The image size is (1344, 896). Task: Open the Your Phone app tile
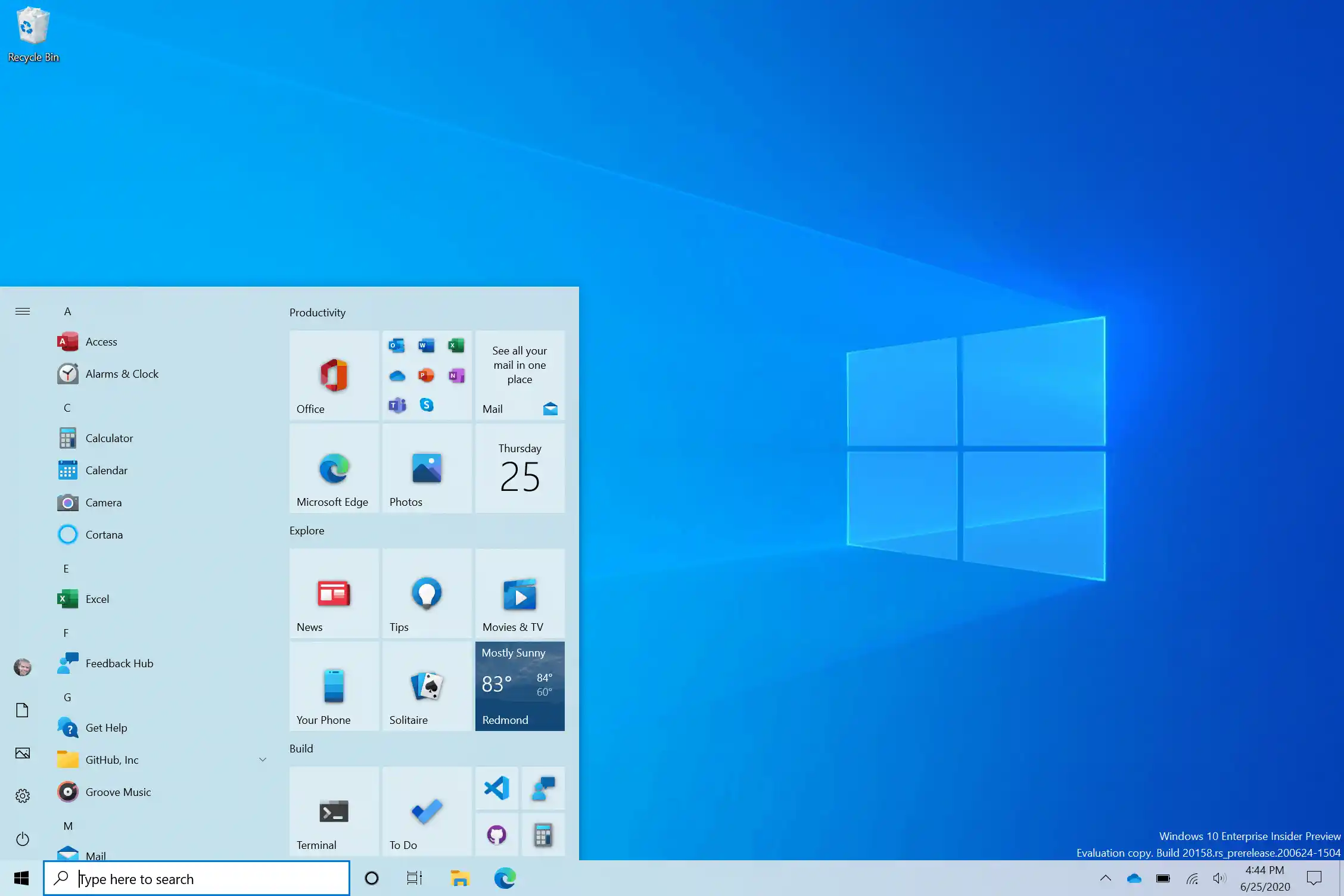(333, 686)
